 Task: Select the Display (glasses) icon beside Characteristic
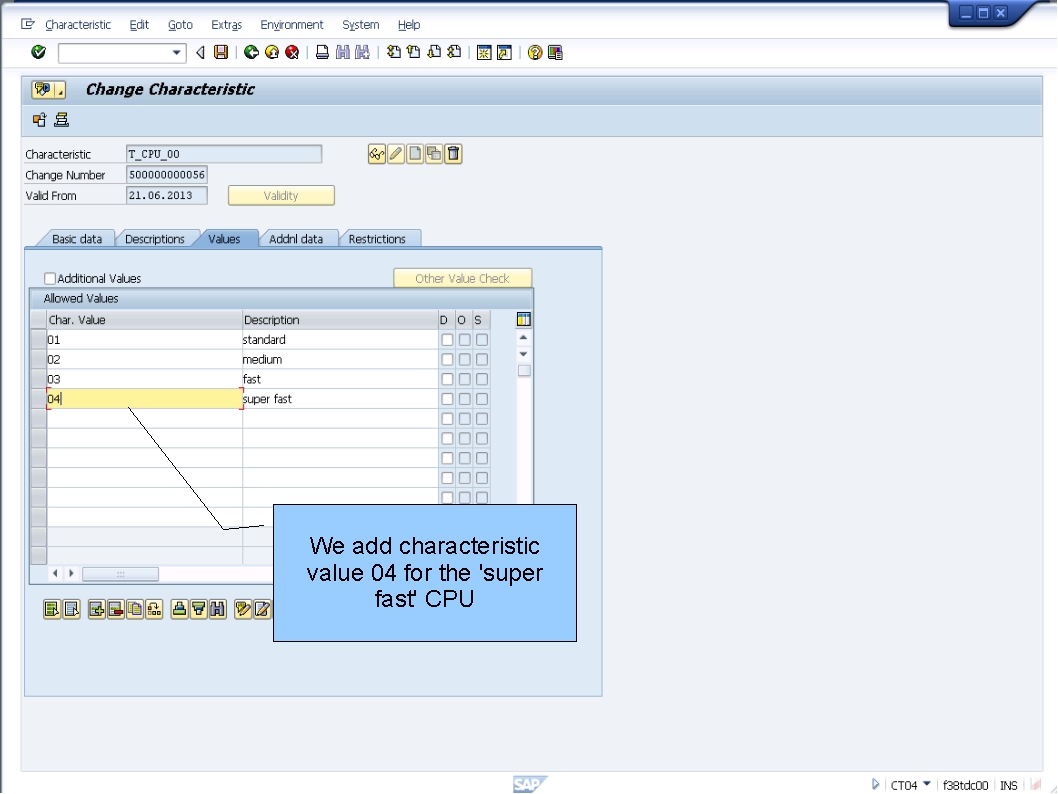[x=376, y=153]
